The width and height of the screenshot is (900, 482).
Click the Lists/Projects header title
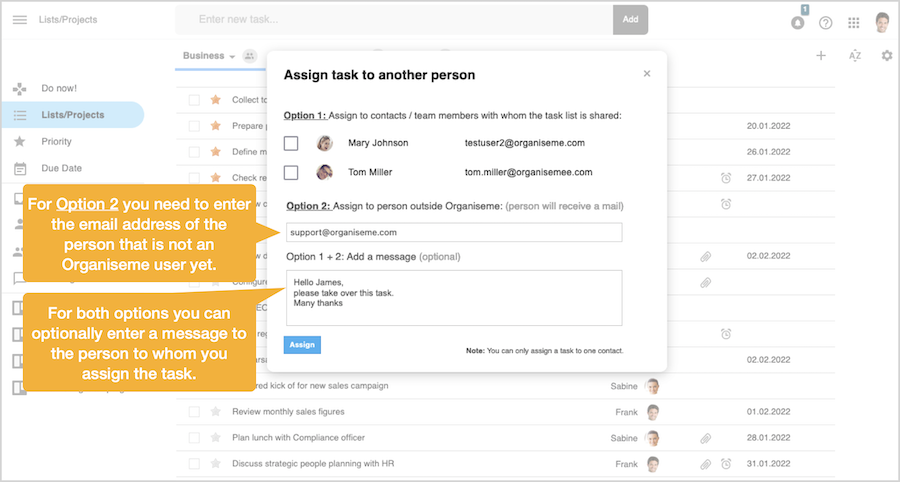[x=68, y=20]
